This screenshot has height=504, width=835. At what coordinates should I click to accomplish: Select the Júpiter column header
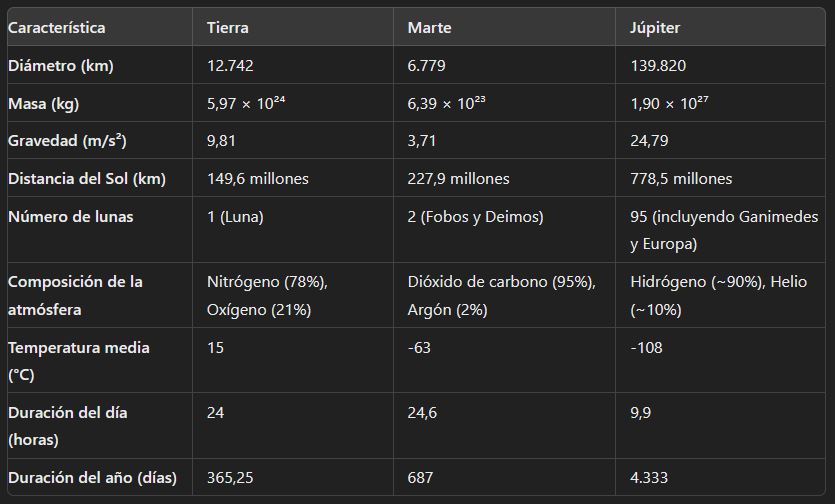655,28
